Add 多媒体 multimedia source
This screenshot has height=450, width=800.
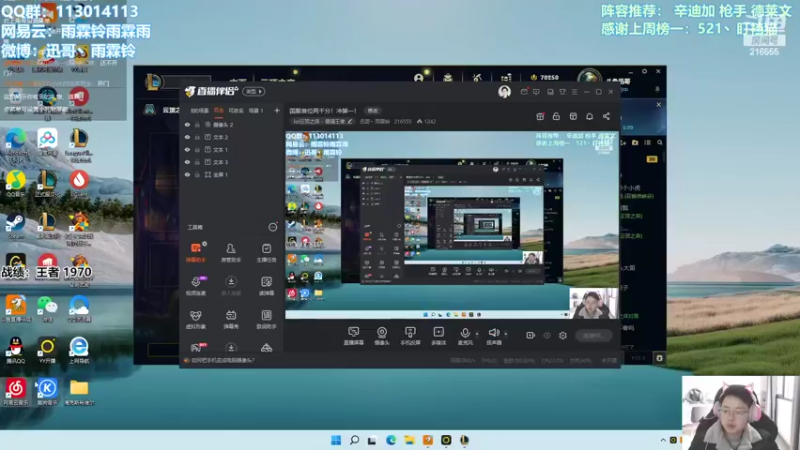(x=438, y=336)
